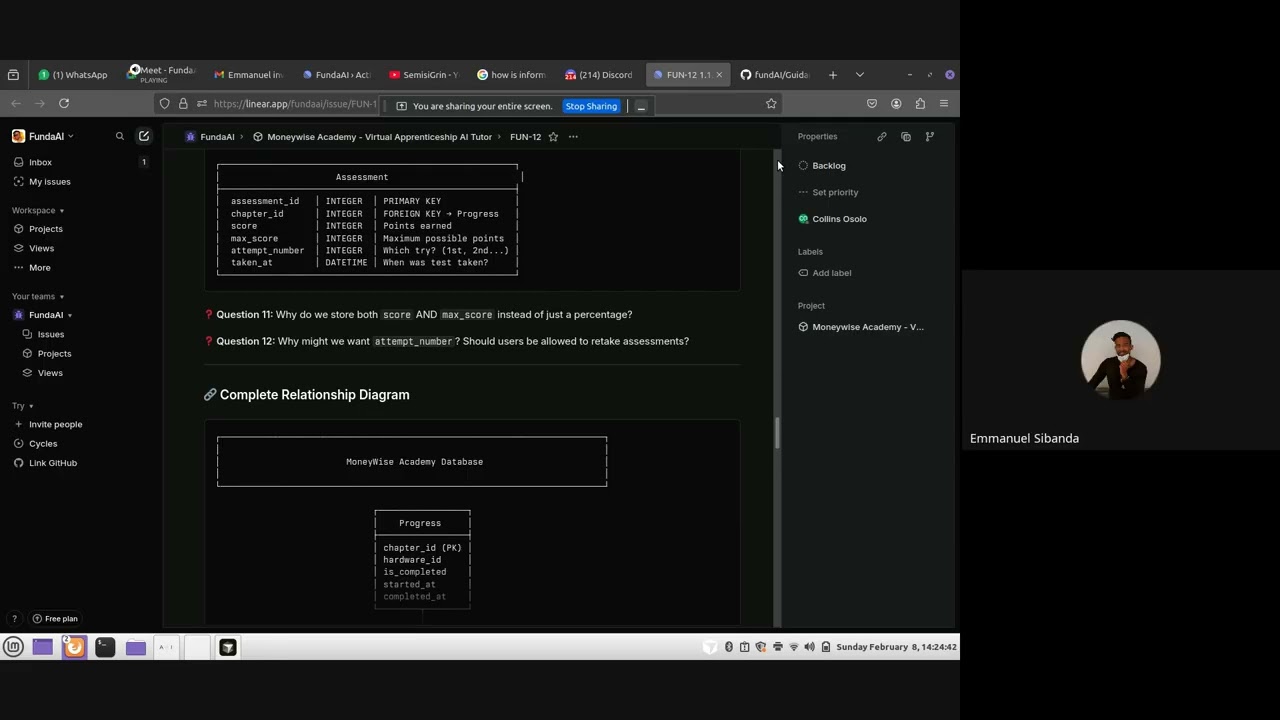Change the Backlog status property

point(822,166)
